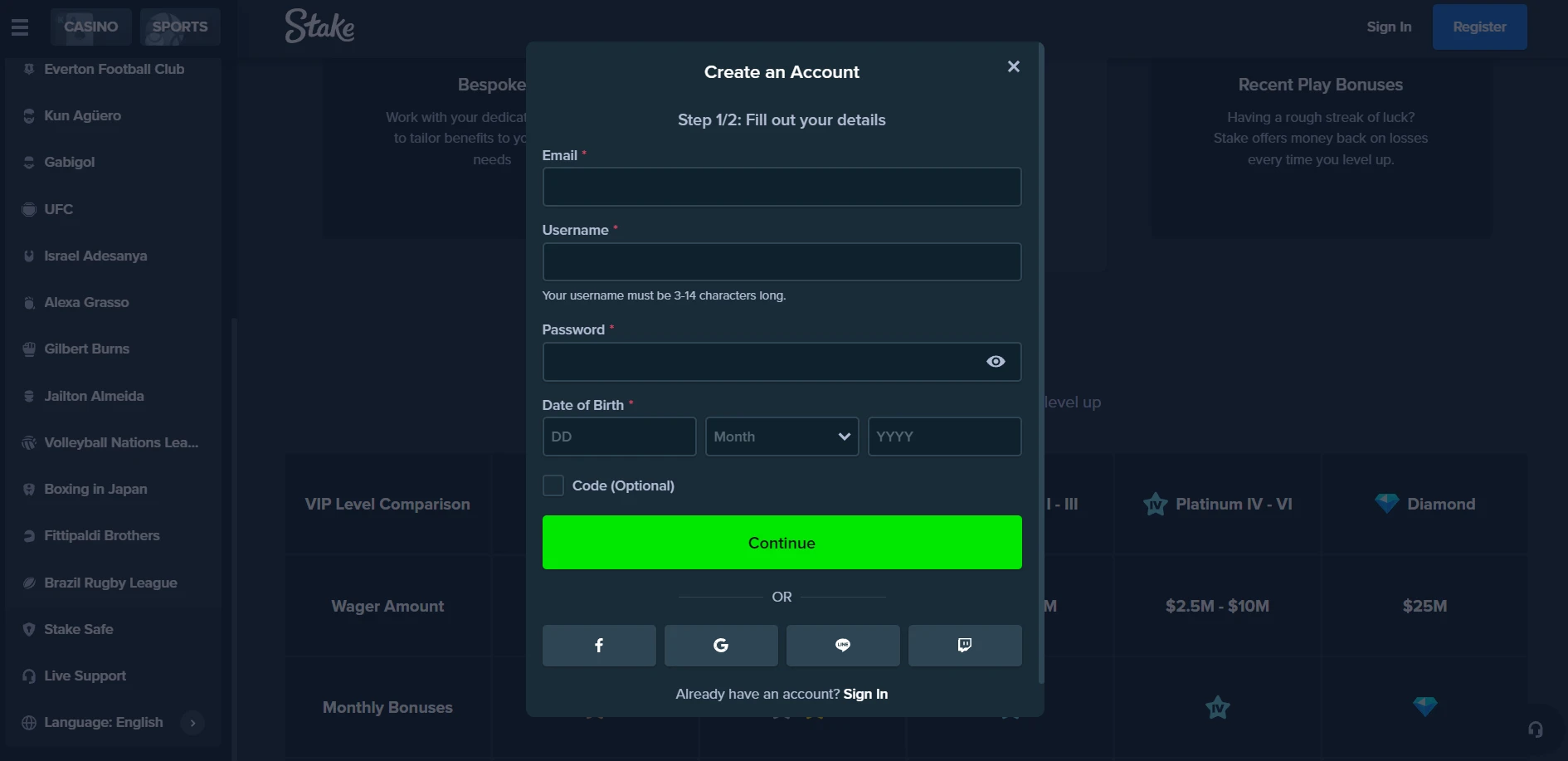This screenshot has height=761, width=1568.
Task: Close the Create an Account dialog
Action: click(x=1013, y=66)
